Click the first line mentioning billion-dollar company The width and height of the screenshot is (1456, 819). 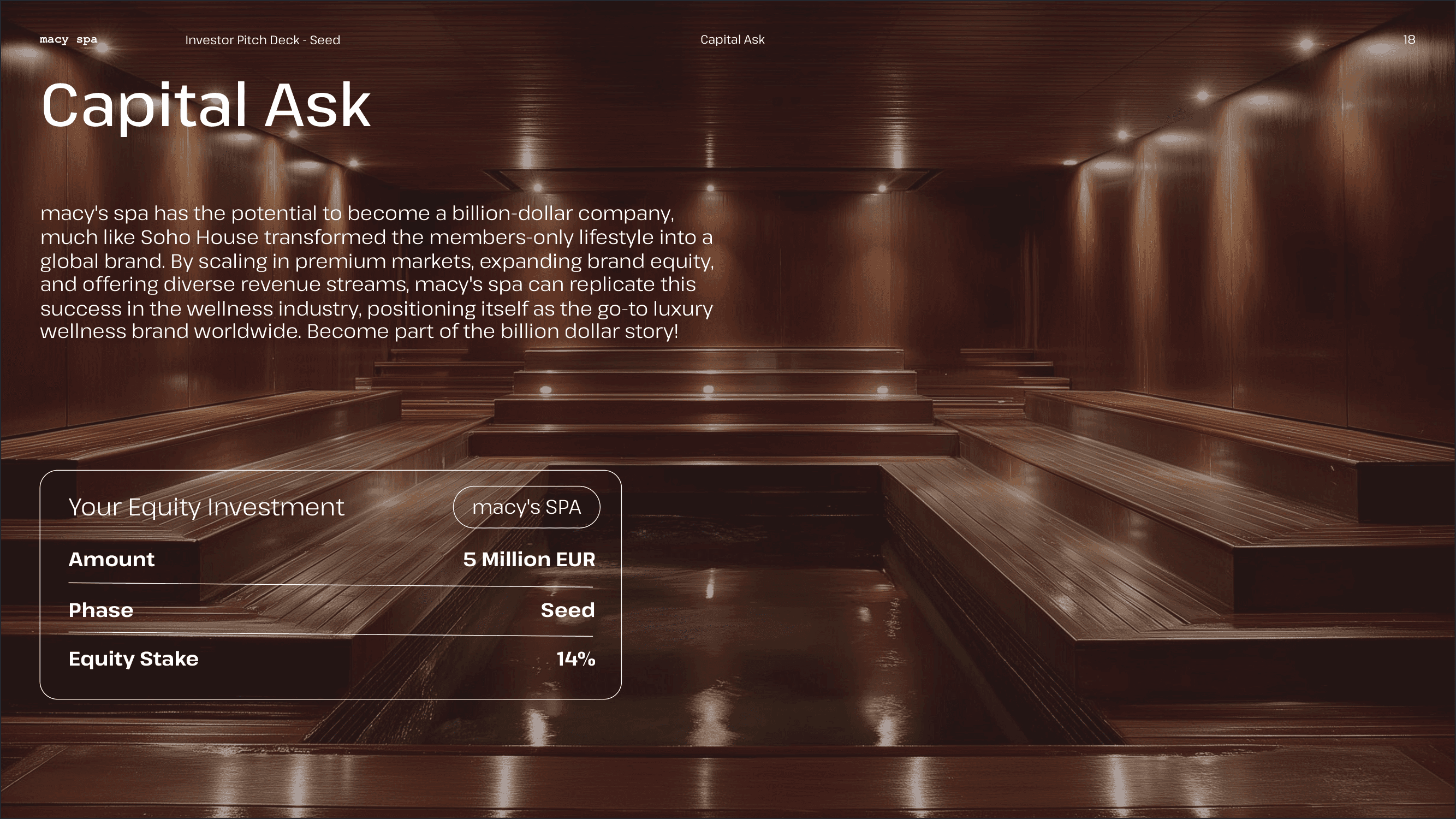(x=356, y=213)
